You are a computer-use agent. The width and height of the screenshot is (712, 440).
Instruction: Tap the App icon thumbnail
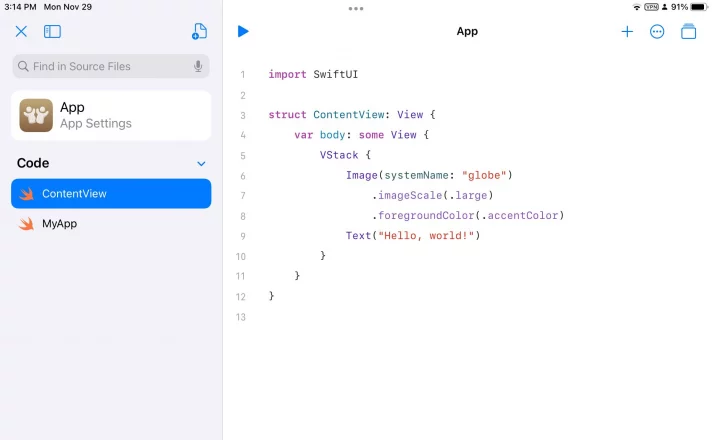tap(36, 115)
